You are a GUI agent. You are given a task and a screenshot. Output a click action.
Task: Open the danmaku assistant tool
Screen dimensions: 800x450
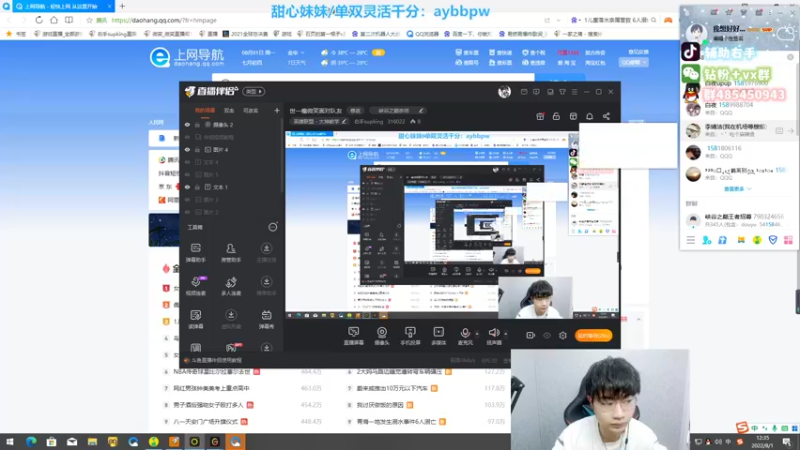pos(195,253)
